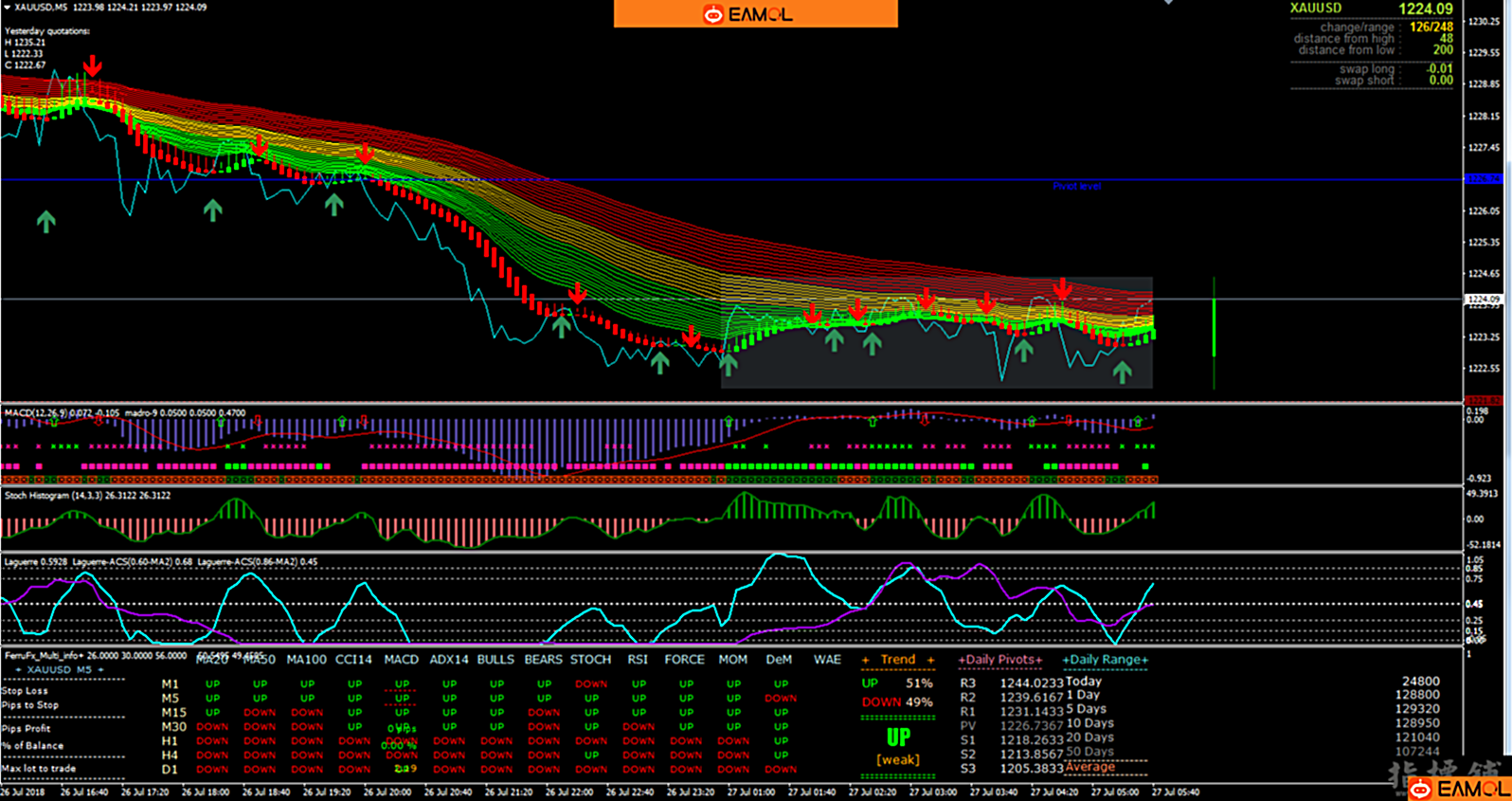Click the D1 timeframe row label
The image size is (1512, 801).
(170, 770)
